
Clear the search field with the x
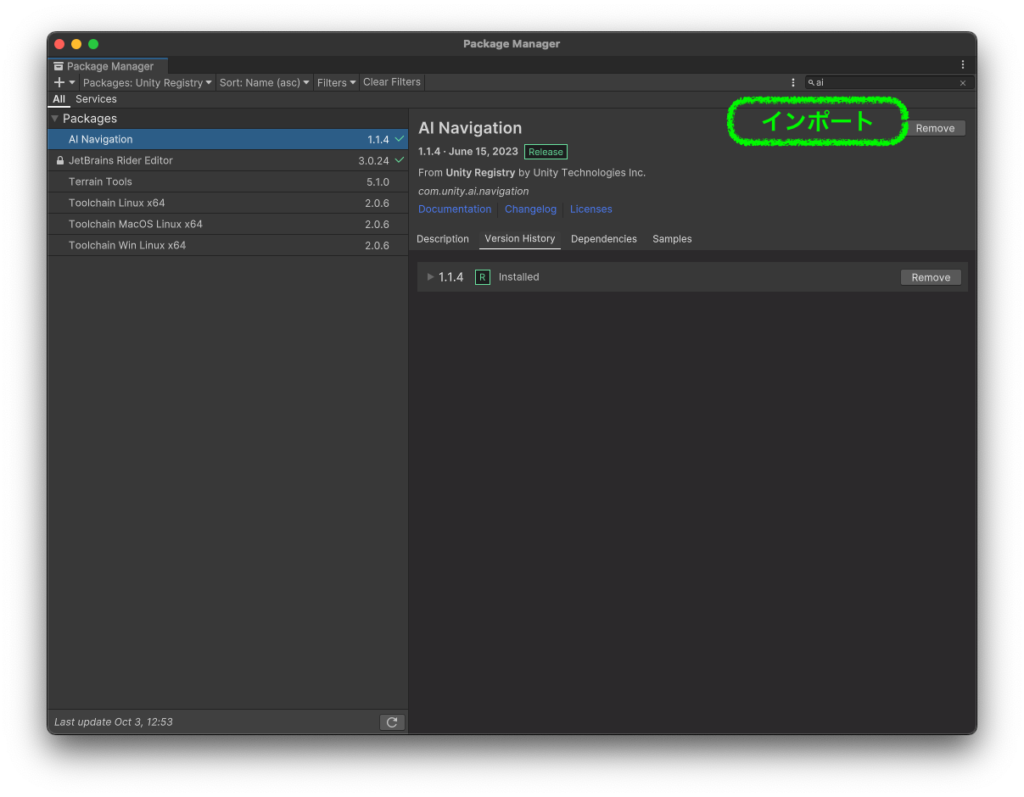coord(963,83)
